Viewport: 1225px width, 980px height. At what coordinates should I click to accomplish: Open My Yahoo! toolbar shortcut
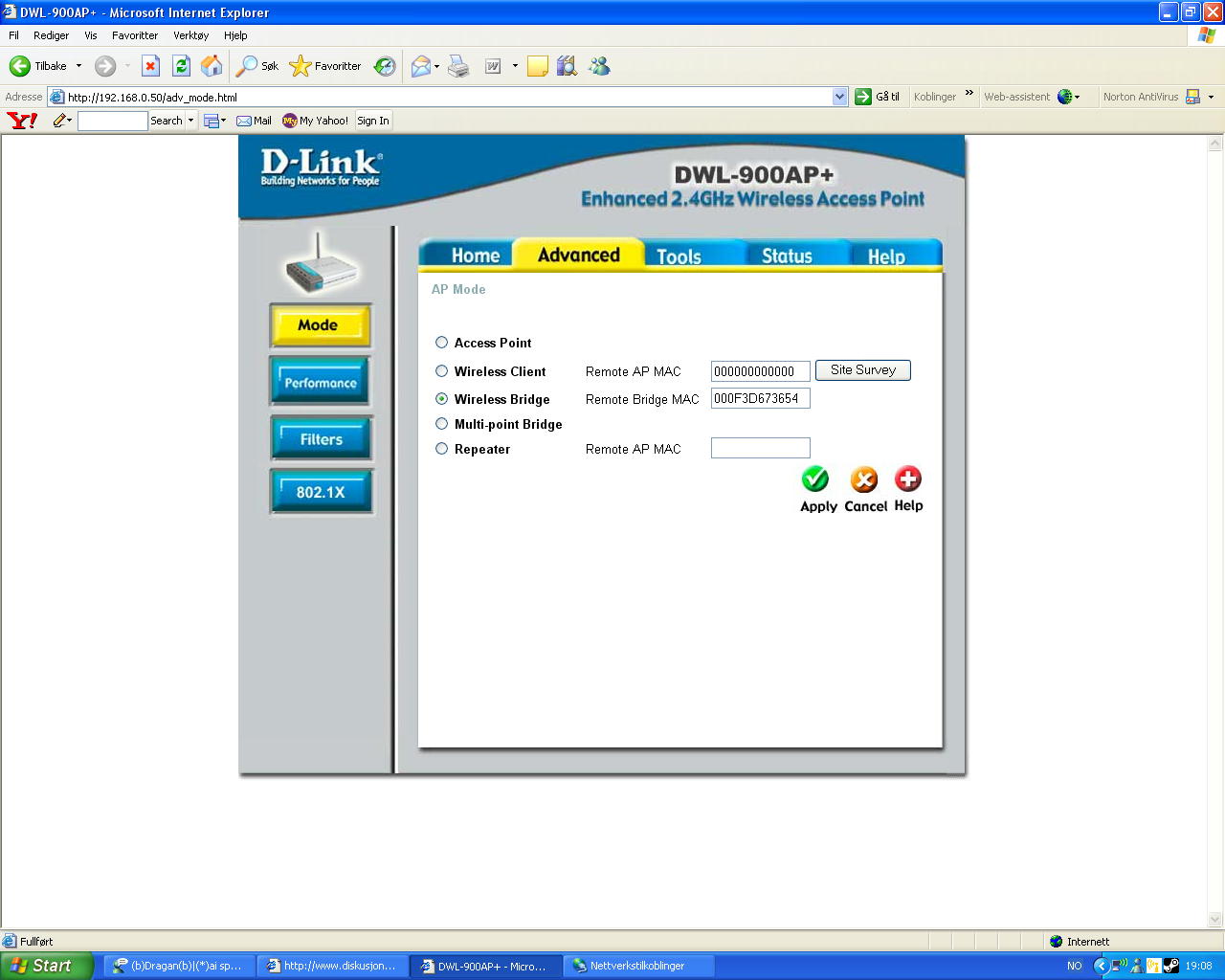[315, 121]
